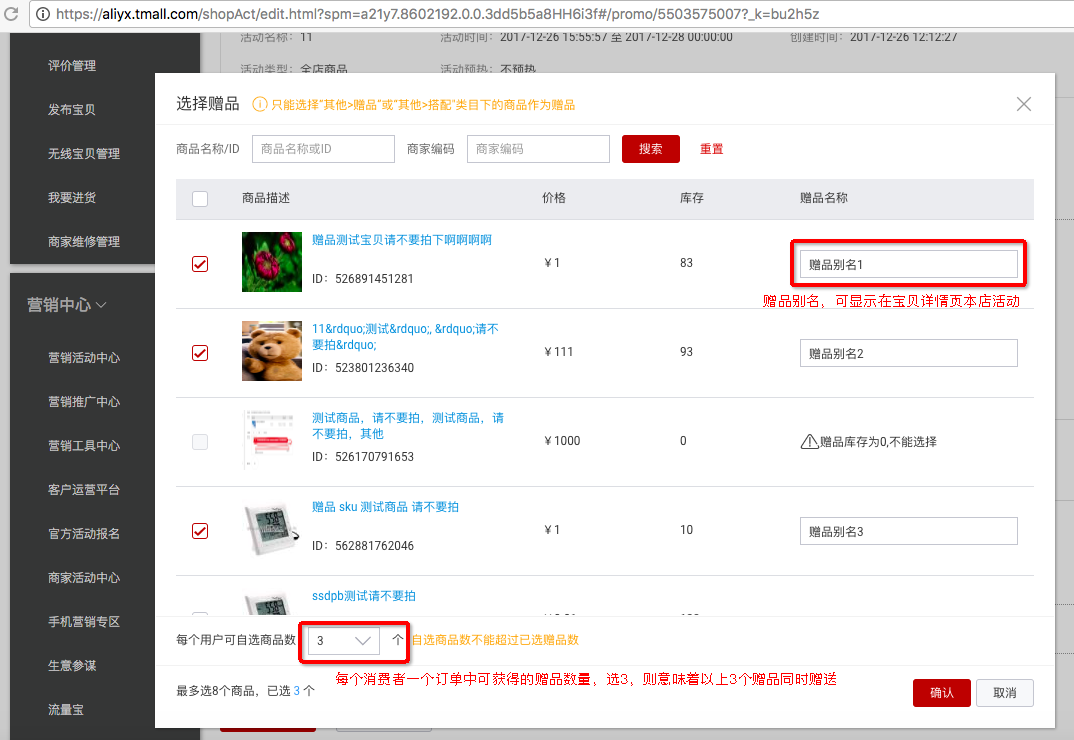The height and width of the screenshot is (740, 1074).
Task: Uncheck the 11测试 teddy bear product checkbox
Action: pyautogui.click(x=200, y=353)
